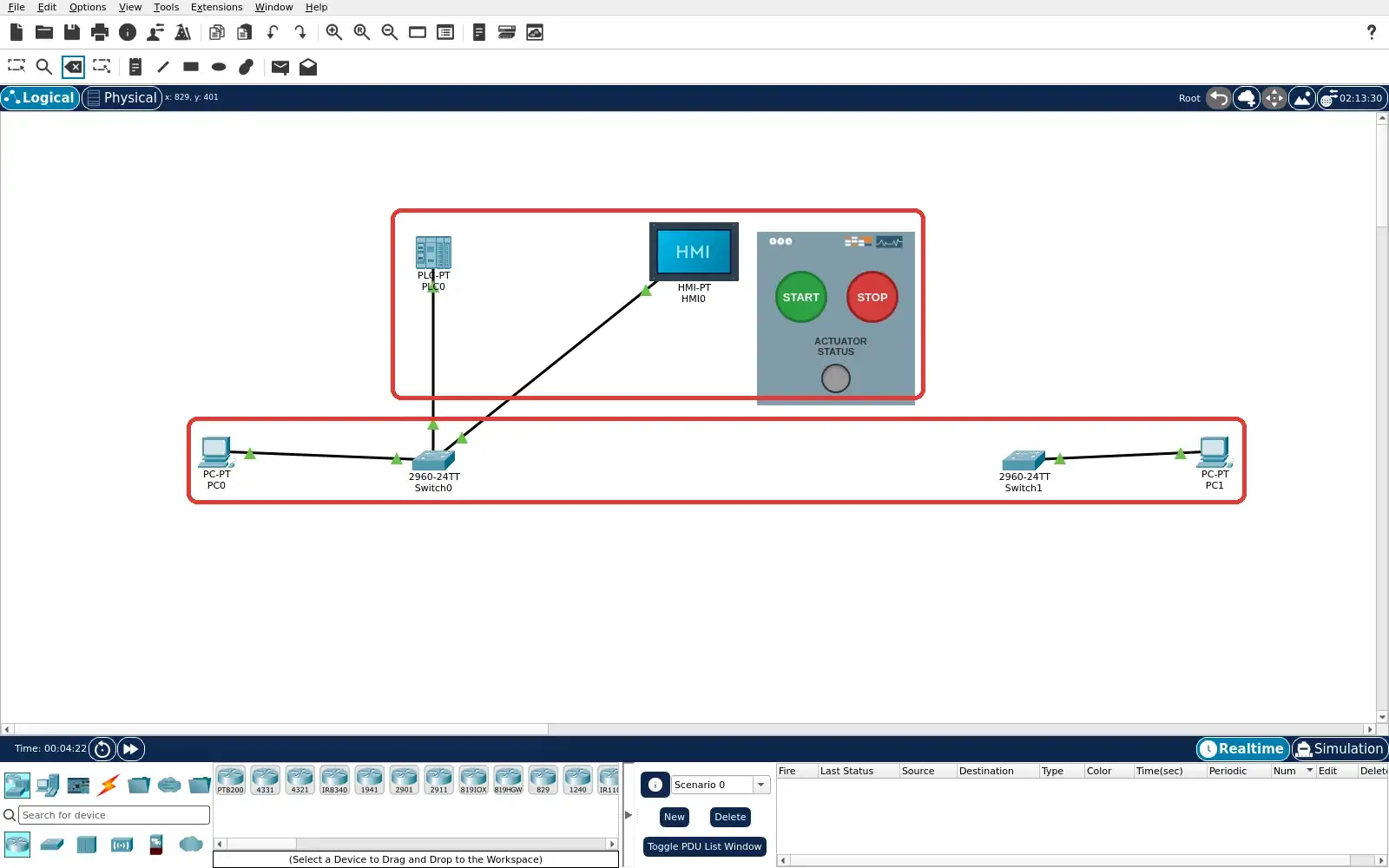Switch to Physical workspace view
Screen dimensions: 1389x868
122,98
